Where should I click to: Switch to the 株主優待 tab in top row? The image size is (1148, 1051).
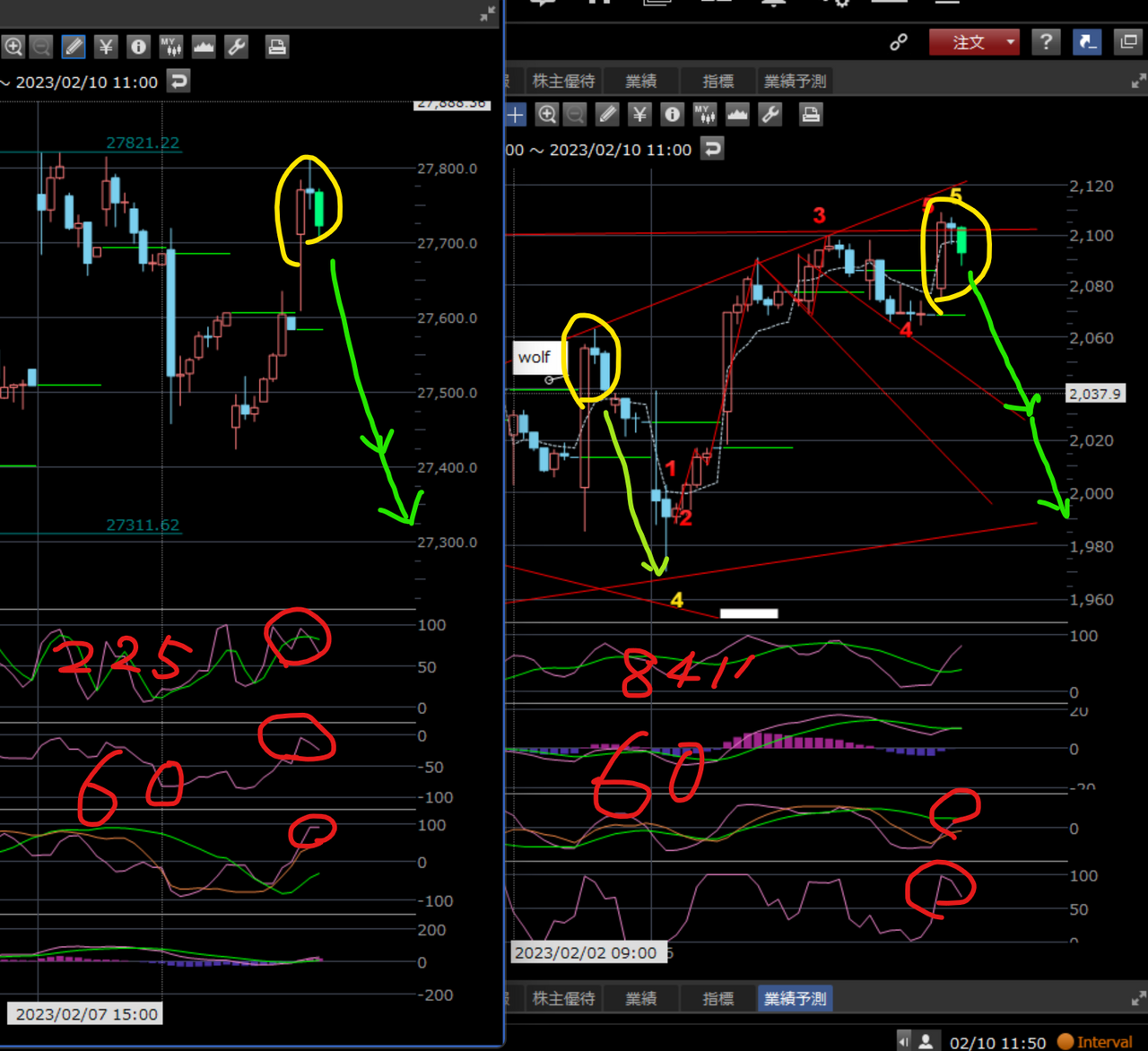coord(563,82)
